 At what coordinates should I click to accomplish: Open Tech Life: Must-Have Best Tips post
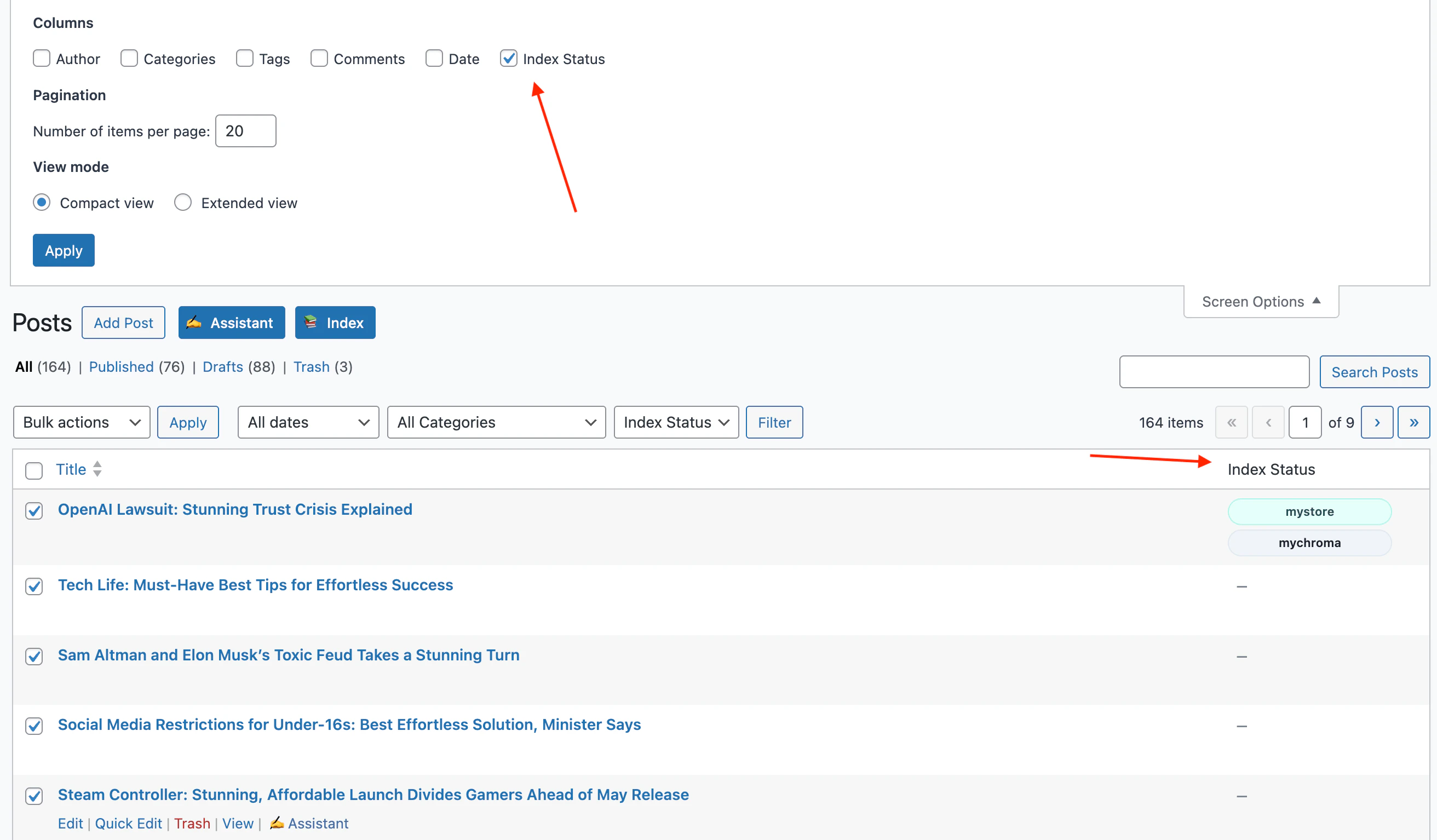point(255,585)
